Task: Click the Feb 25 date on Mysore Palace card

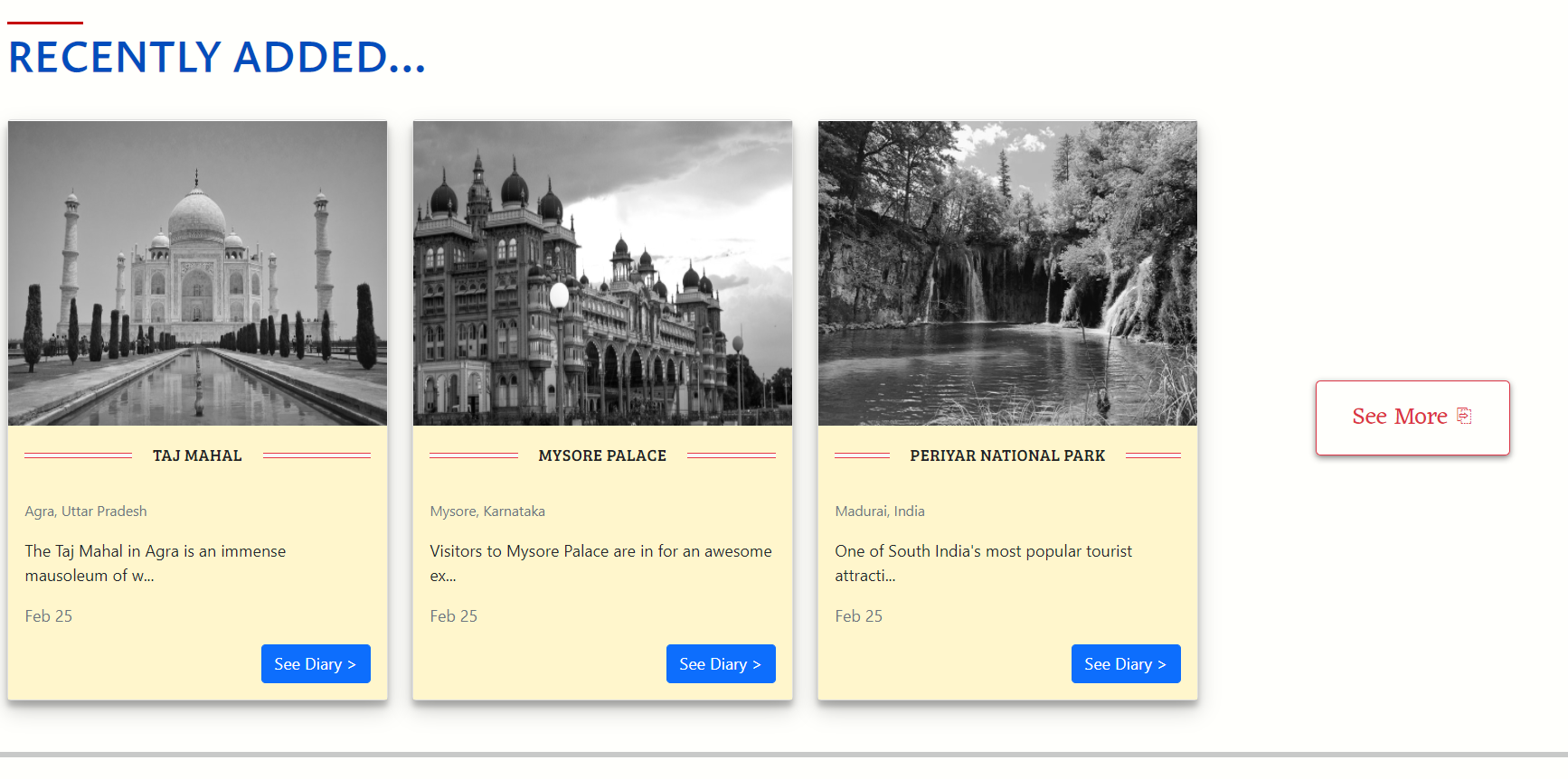Action: pos(454,616)
